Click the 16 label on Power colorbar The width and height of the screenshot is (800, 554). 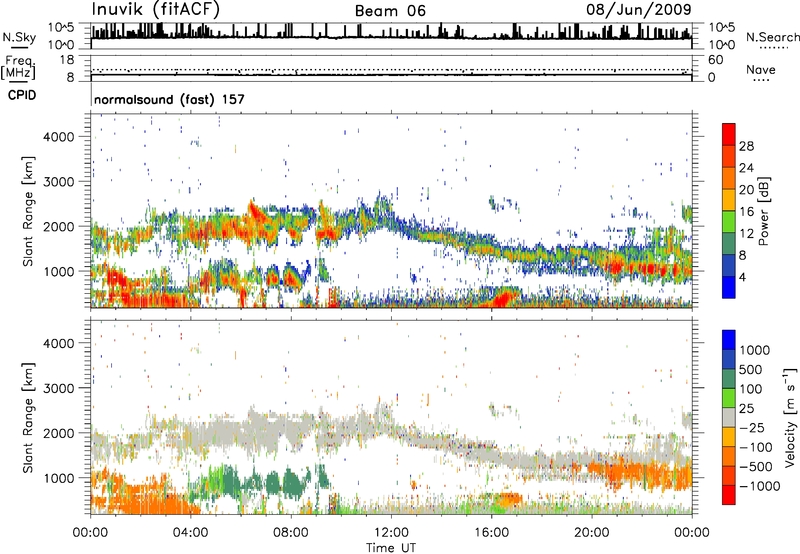[746, 212]
